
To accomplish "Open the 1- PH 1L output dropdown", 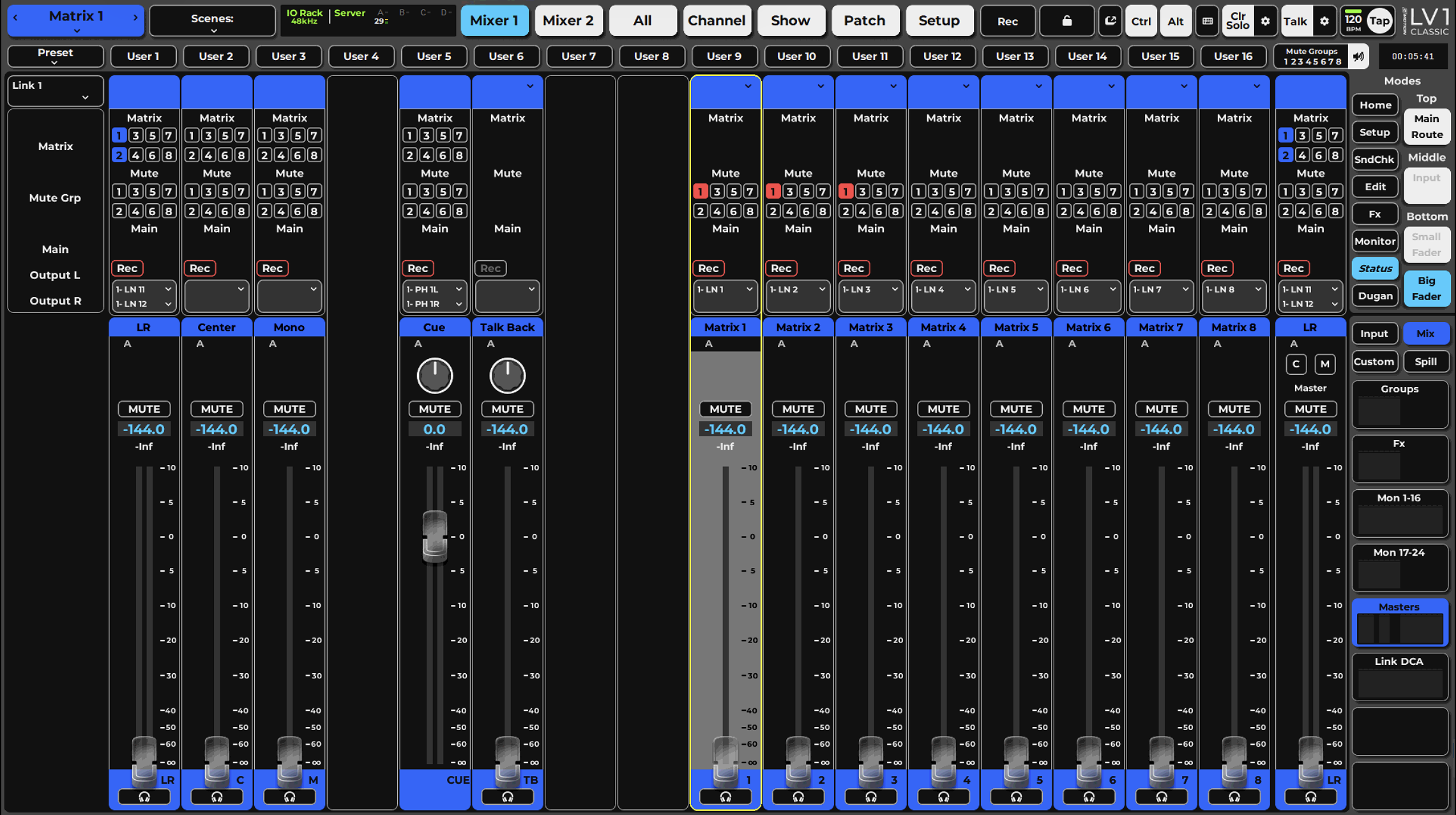I will tap(434, 290).
